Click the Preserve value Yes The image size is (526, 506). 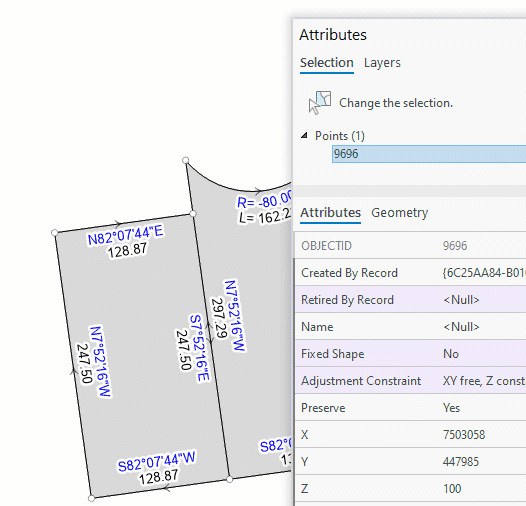(x=484, y=408)
